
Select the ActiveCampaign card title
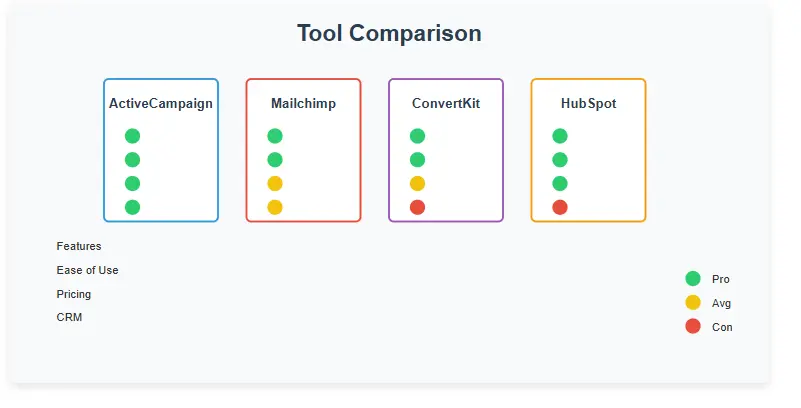tap(161, 103)
